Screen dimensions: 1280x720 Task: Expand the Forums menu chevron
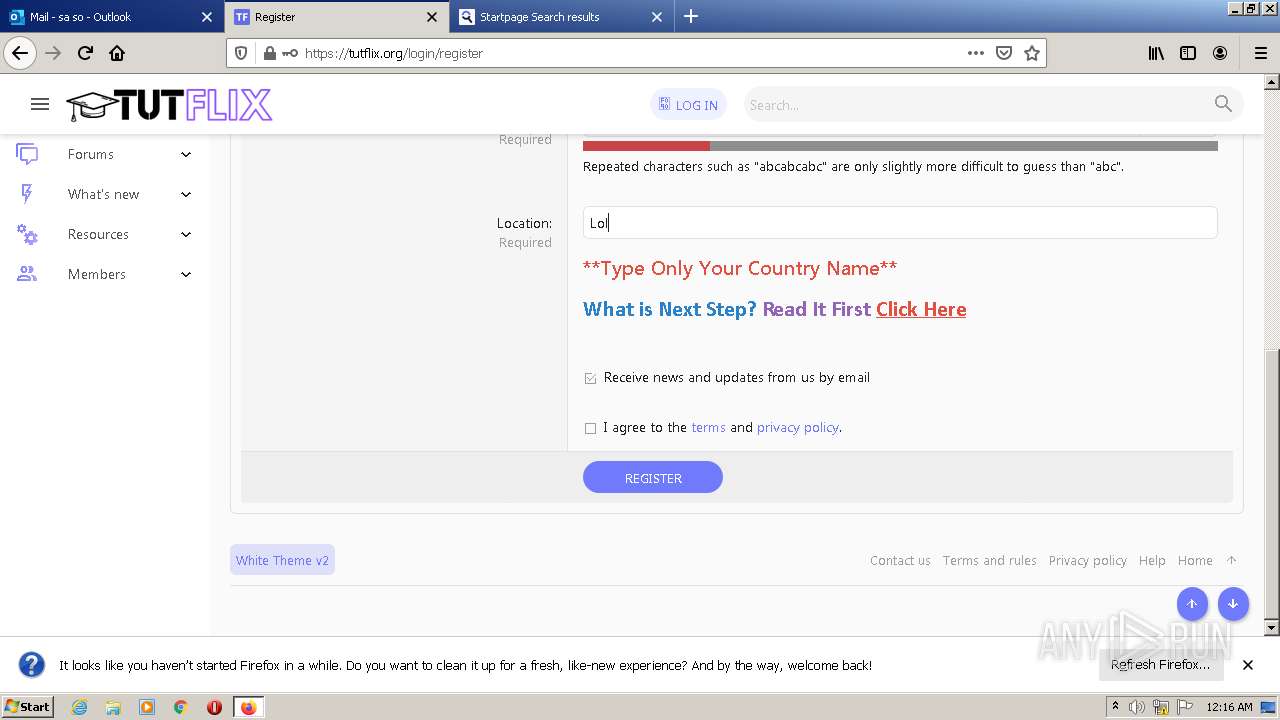186,154
